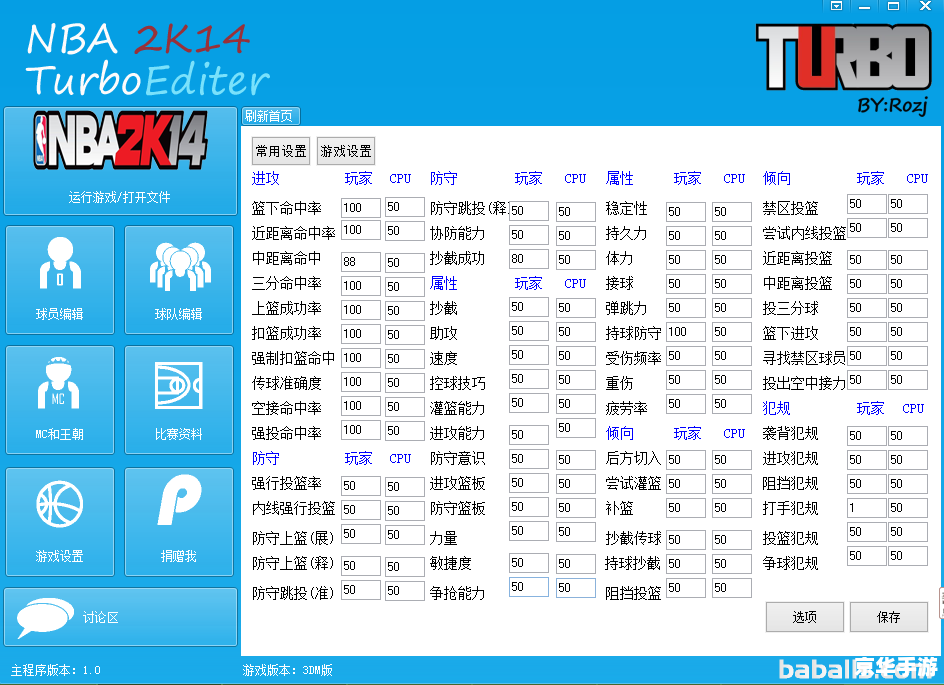Click NBA2K14 logo to run game/open file
The height and width of the screenshot is (685, 944).
(120, 161)
